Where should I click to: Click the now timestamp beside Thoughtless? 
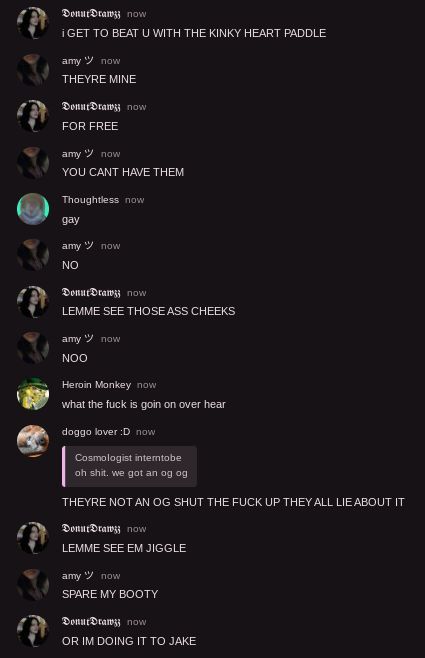coord(134,200)
